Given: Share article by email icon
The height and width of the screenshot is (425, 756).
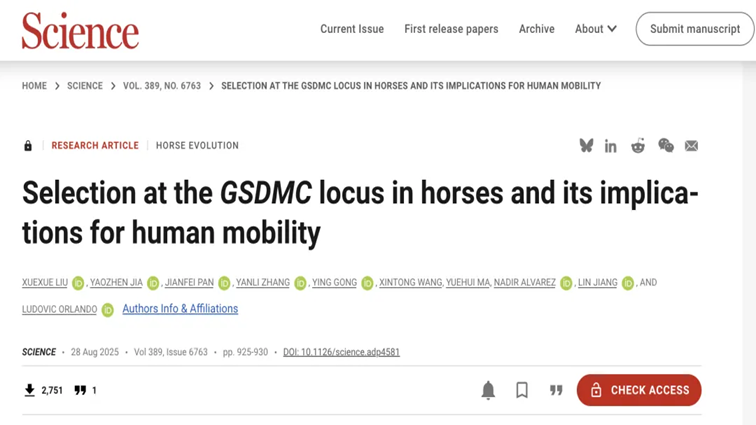Looking at the screenshot, I should coord(691,146).
